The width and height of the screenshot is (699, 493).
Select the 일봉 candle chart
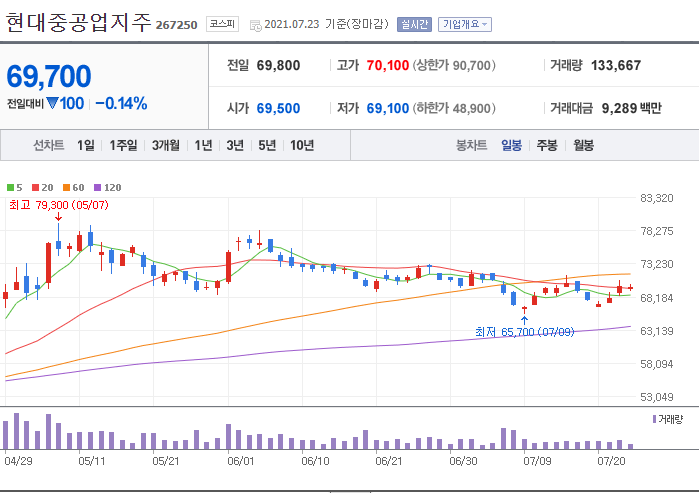511,145
